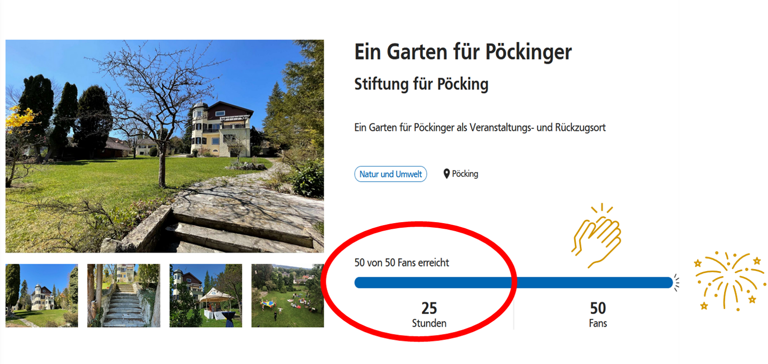Image resolution: width=768 pixels, height=364 pixels.
Task: Click the blue fans progress bar
Action: tap(513, 283)
